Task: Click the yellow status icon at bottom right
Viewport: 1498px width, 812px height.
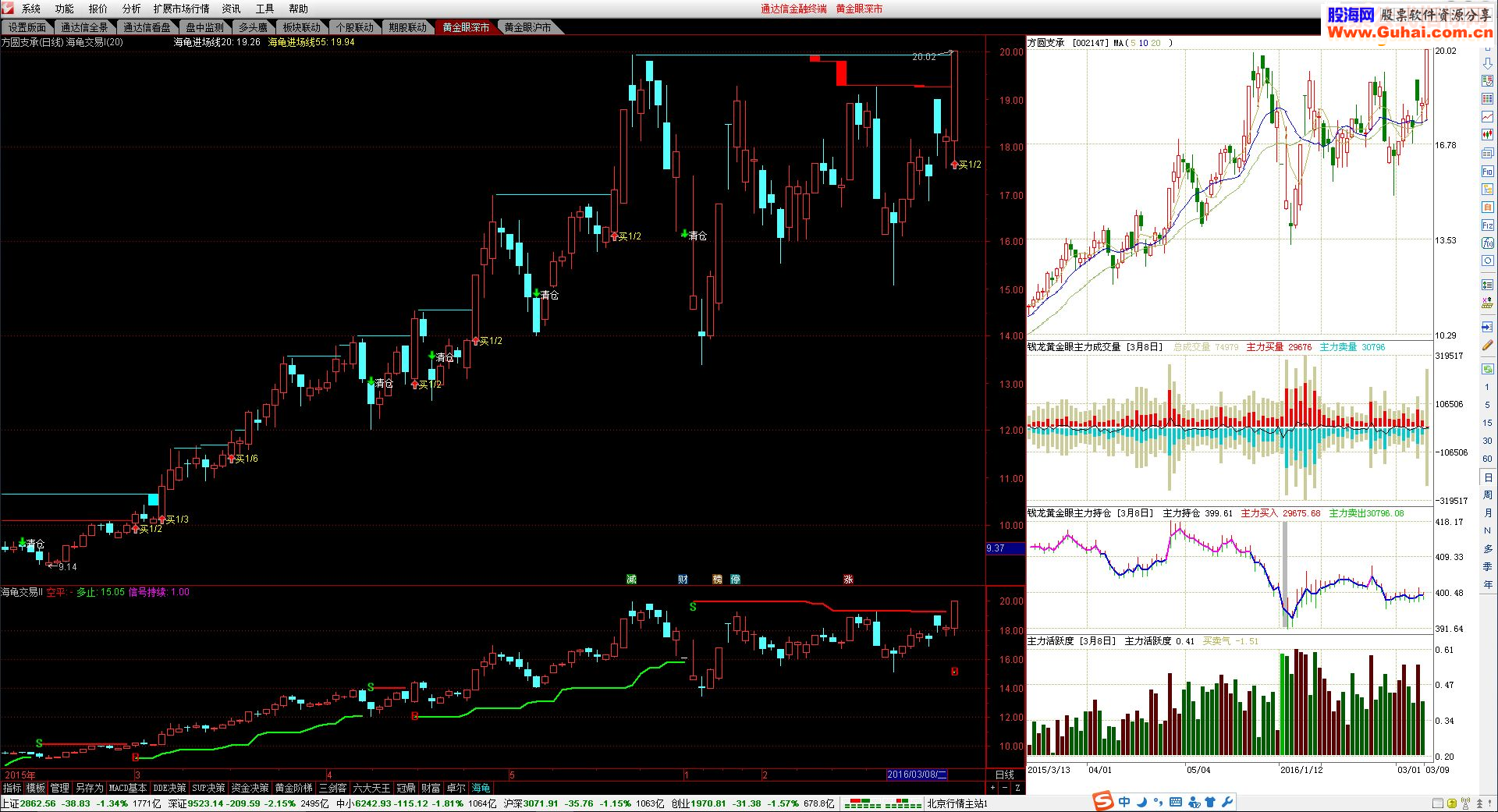Action: 1452,803
